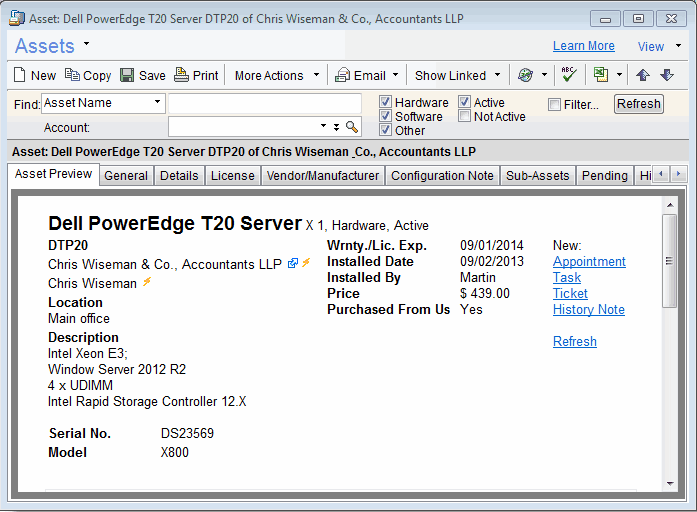Screen dimensions: 697x512
Task: Click the model value X800
Action: coord(175,452)
